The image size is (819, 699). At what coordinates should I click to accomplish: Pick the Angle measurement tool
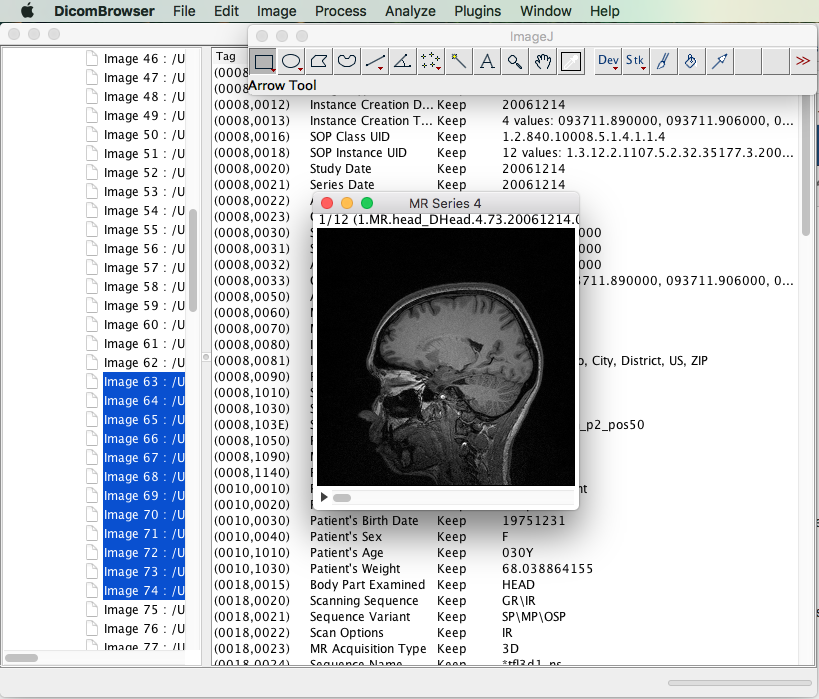tap(402, 62)
